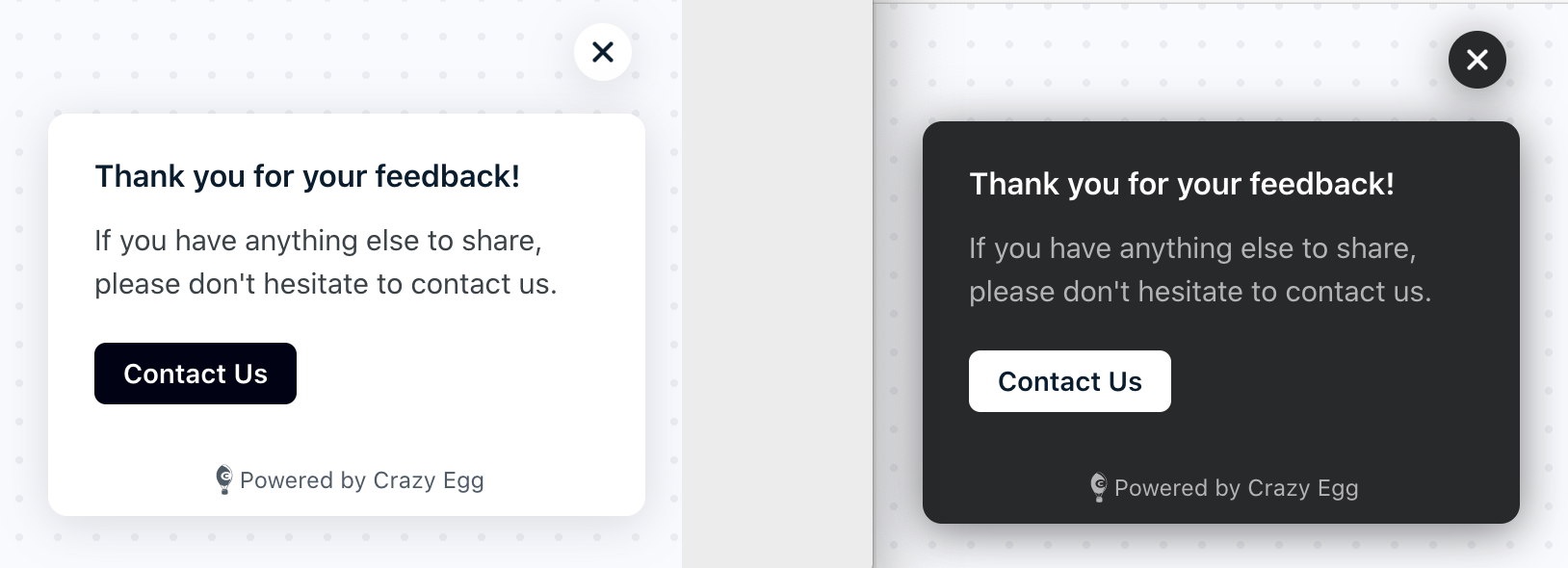Click the 'please don't hesitate' line in the white card

[x=326, y=284]
